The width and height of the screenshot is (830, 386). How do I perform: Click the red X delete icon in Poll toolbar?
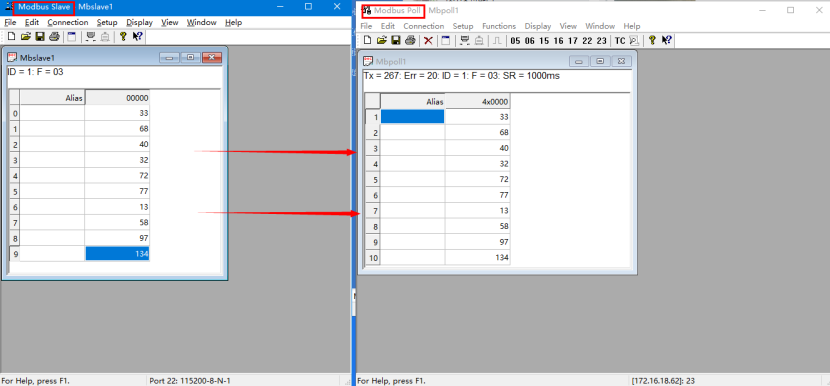[428, 40]
